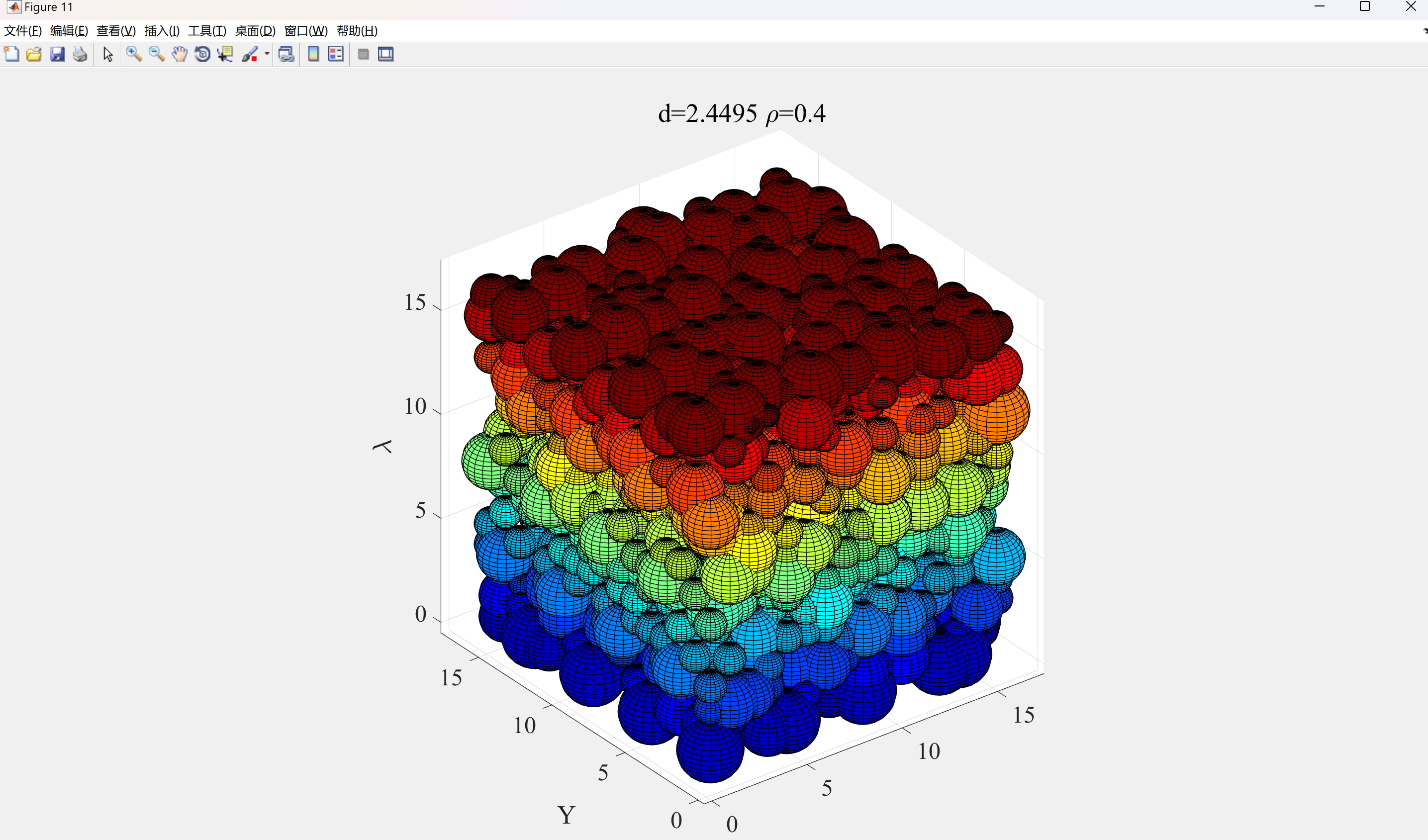Image resolution: width=1428 pixels, height=840 pixels.
Task: Click the Show Plot Tools button
Action: [x=386, y=54]
